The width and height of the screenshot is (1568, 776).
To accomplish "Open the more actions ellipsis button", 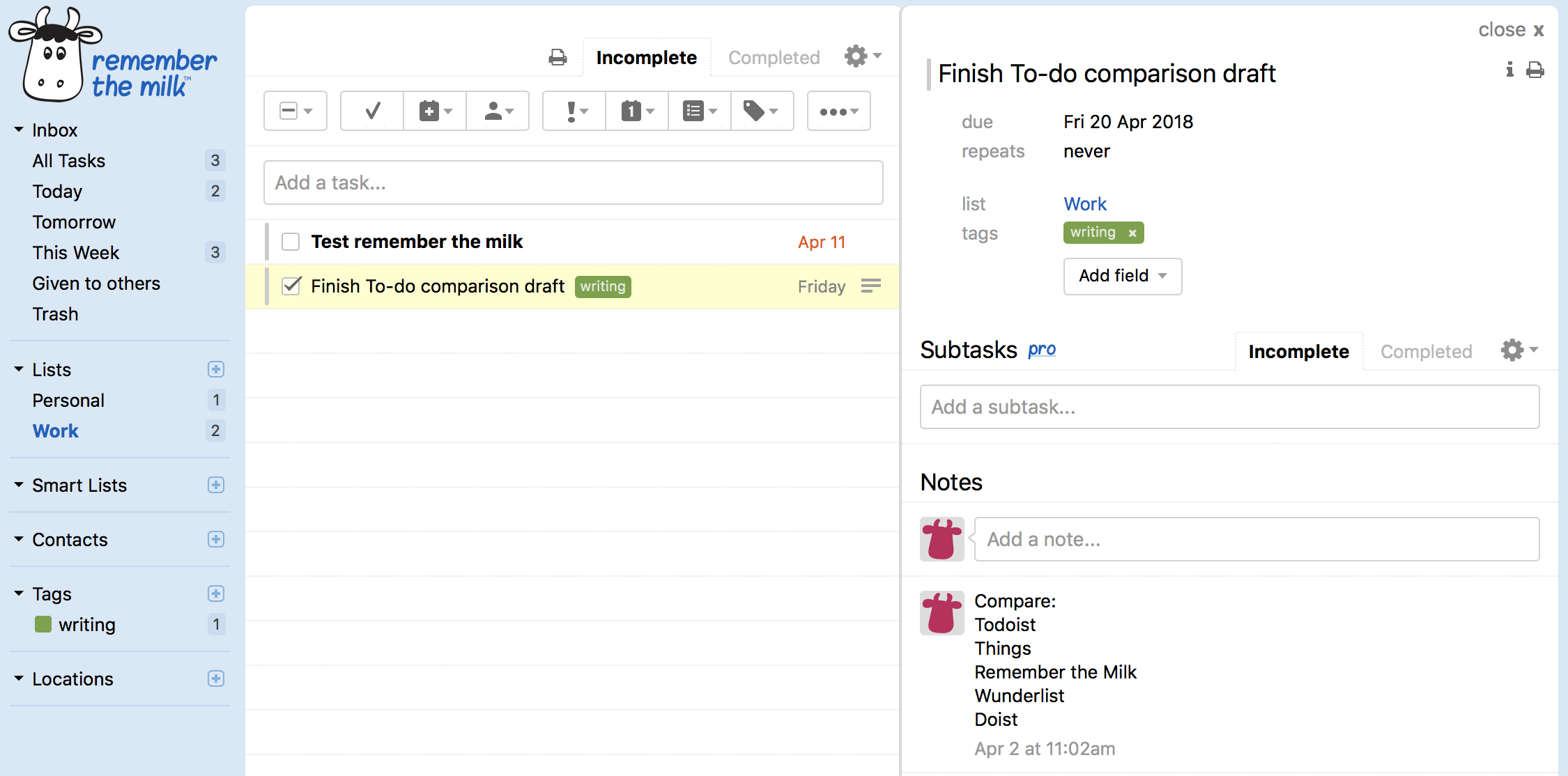I will tap(839, 111).
